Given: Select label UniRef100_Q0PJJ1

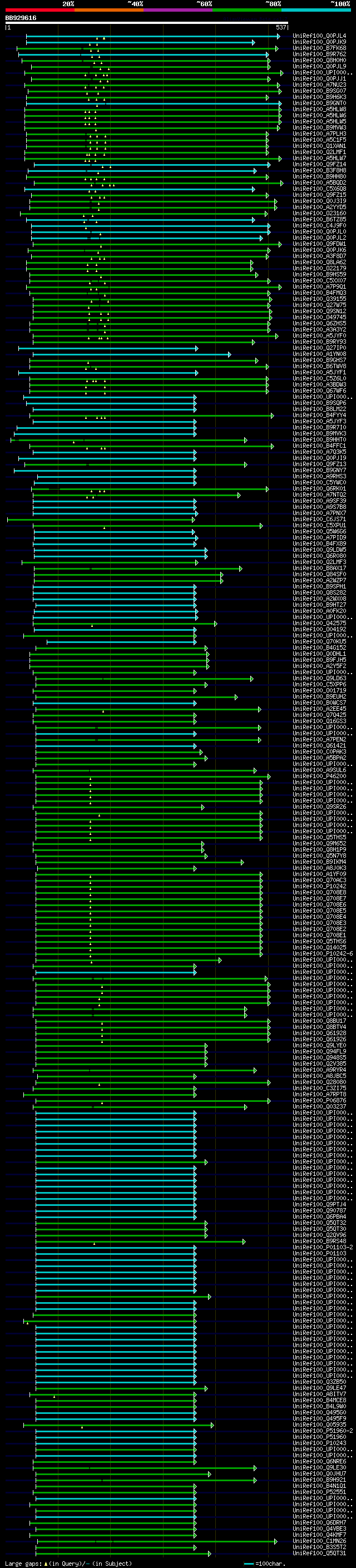Looking at the screenshot, I should click(x=319, y=78).
